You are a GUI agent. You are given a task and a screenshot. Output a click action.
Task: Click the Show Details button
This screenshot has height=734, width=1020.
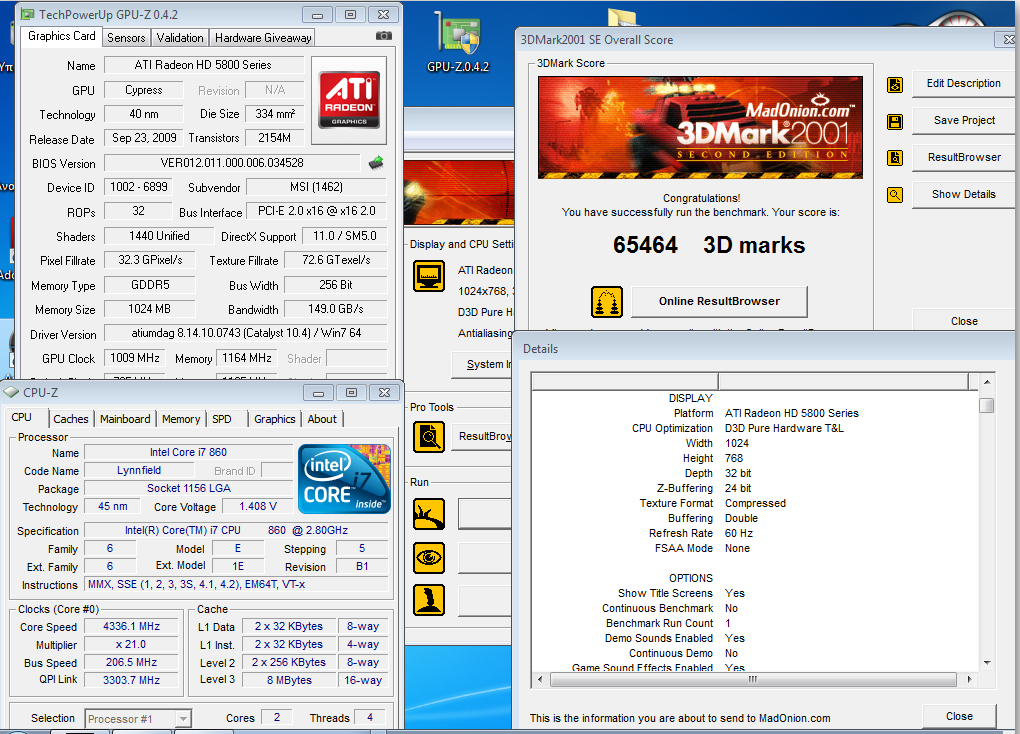(x=963, y=195)
